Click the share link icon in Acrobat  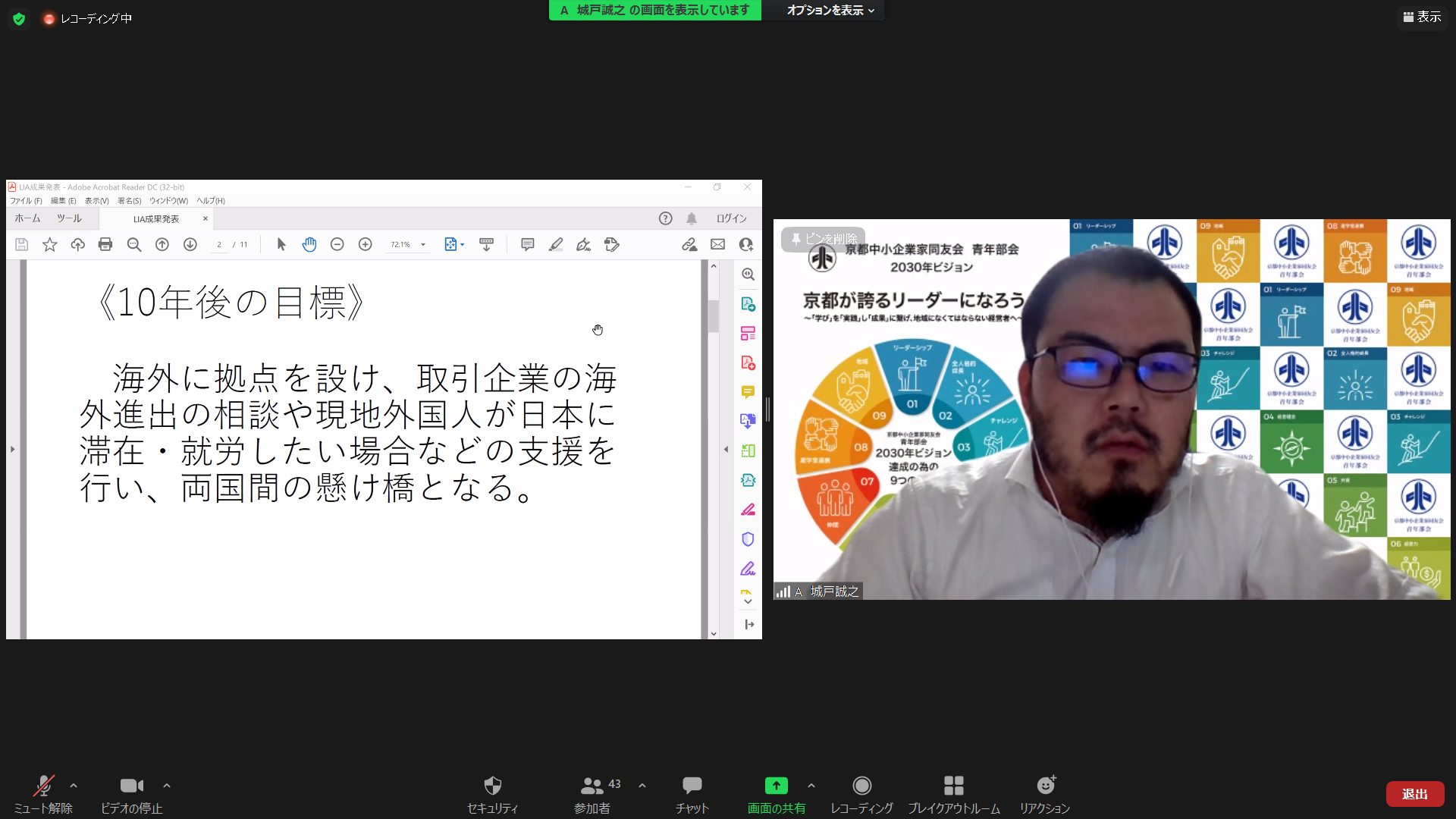[689, 244]
